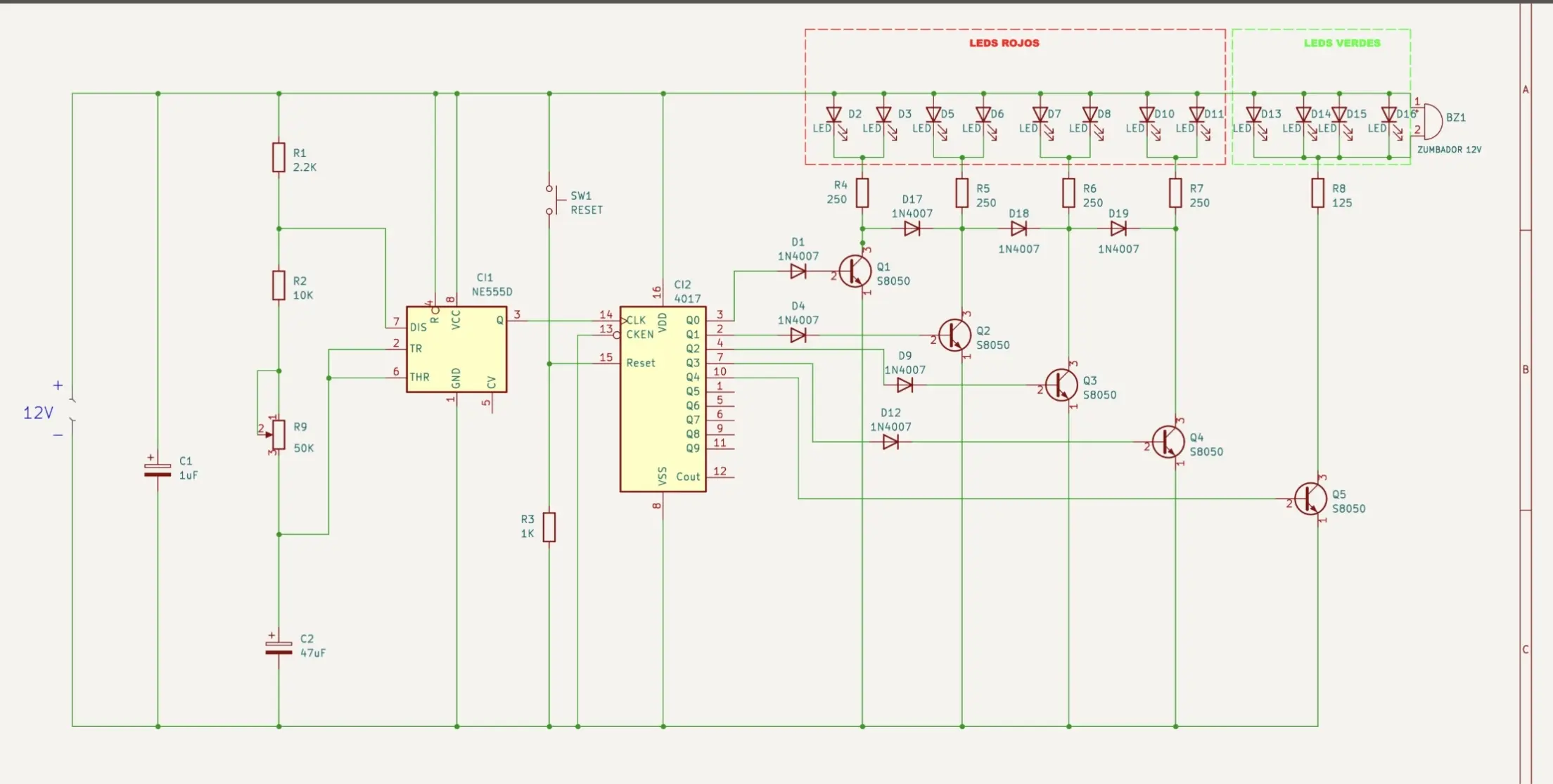
Task: Select capacitor C1 1uF symbol
Action: click(158, 469)
